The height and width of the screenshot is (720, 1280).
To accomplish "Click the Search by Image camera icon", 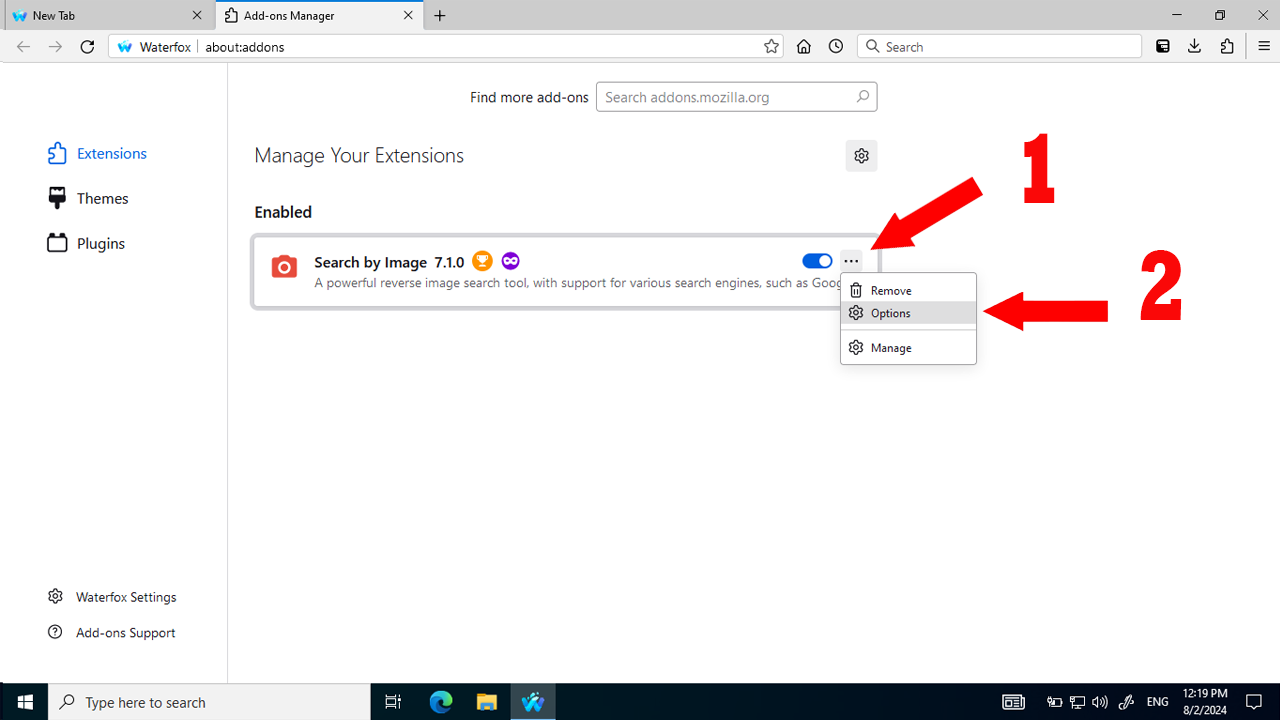I will point(284,267).
